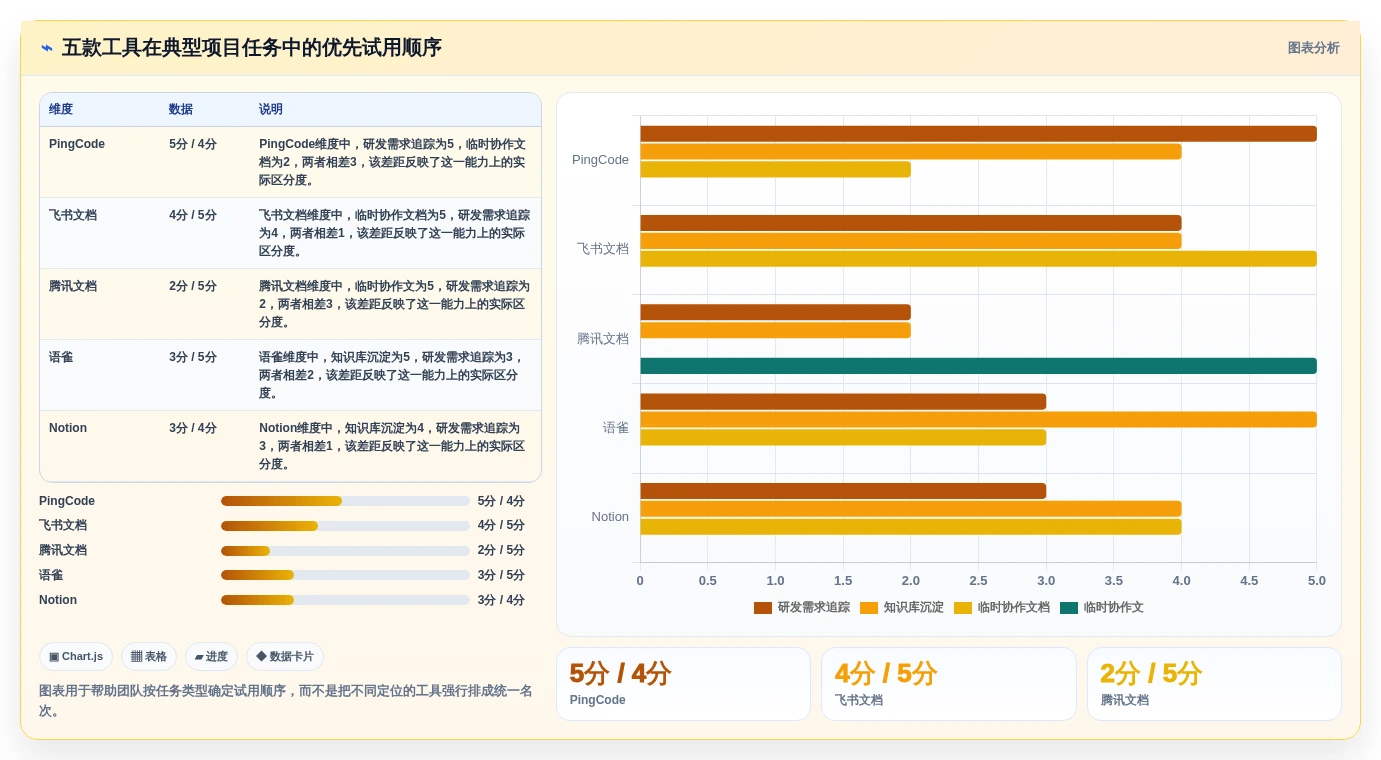This screenshot has width=1381, height=760.
Task: Click the 腾讯文档 progress bar
Action: pyautogui.click(x=345, y=551)
